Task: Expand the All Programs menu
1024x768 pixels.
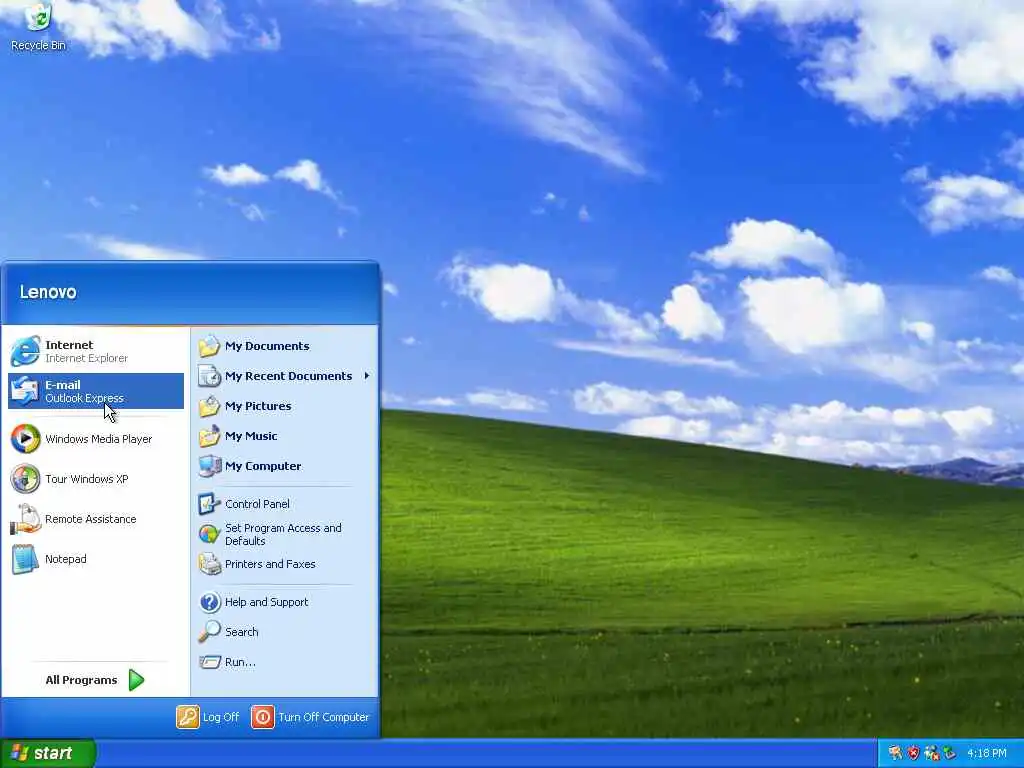Action: pos(95,680)
